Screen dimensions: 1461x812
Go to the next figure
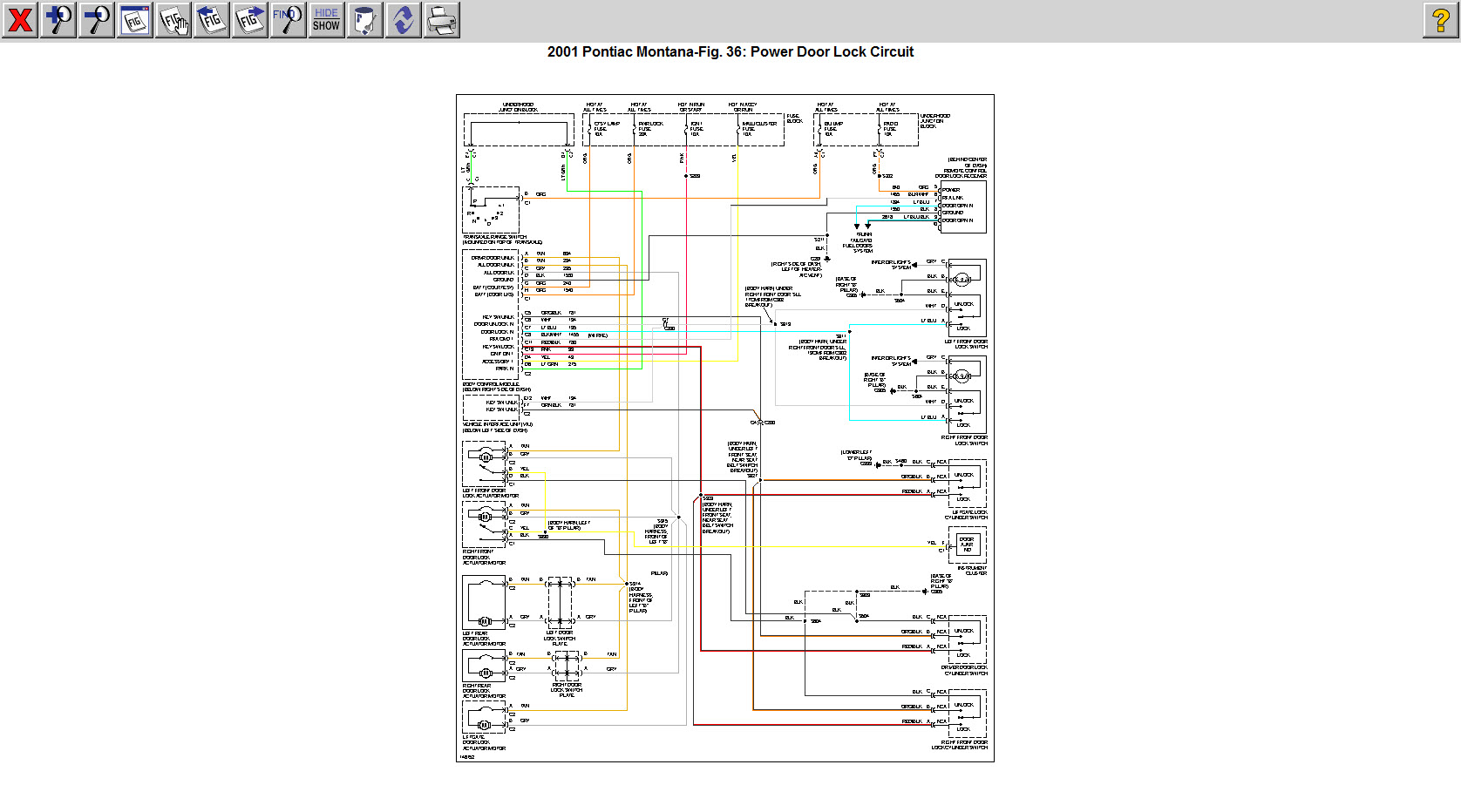(x=250, y=20)
